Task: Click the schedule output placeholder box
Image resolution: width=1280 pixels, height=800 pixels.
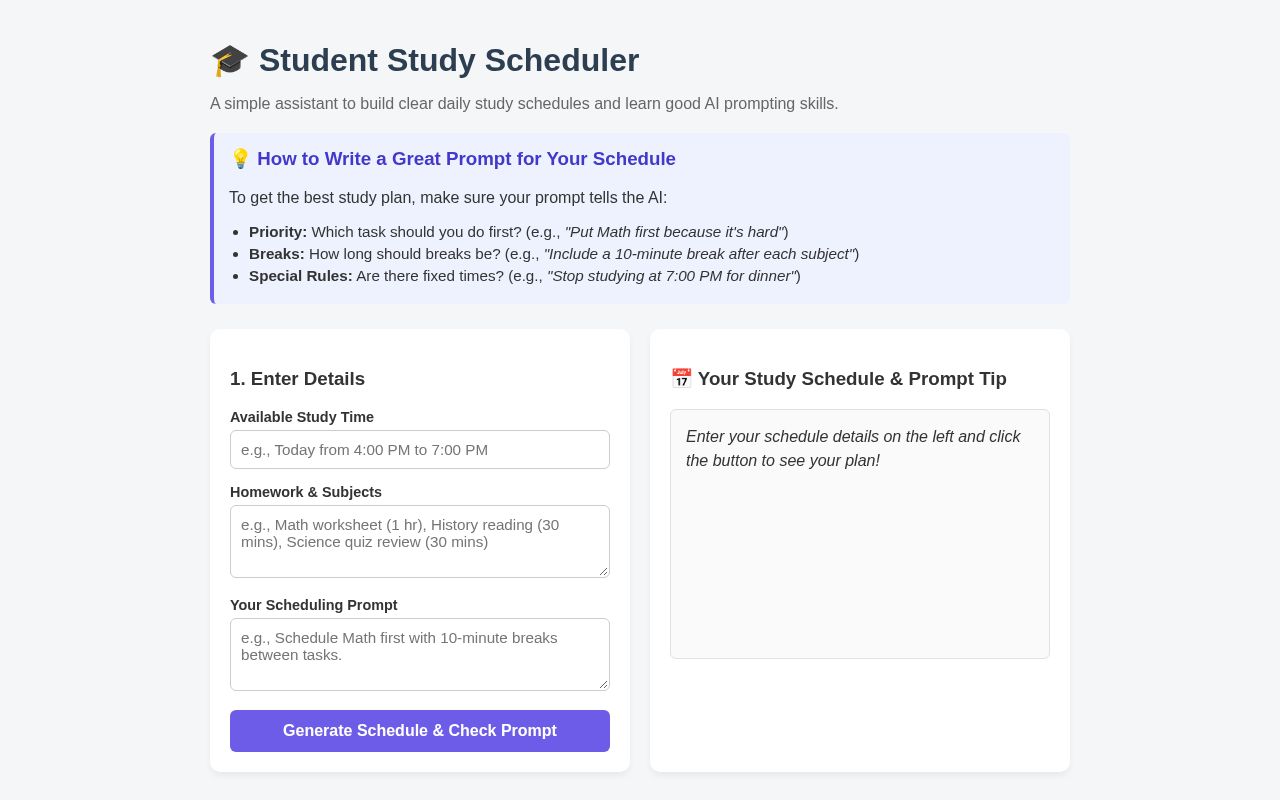Action: pyautogui.click(x=860, y=534)
